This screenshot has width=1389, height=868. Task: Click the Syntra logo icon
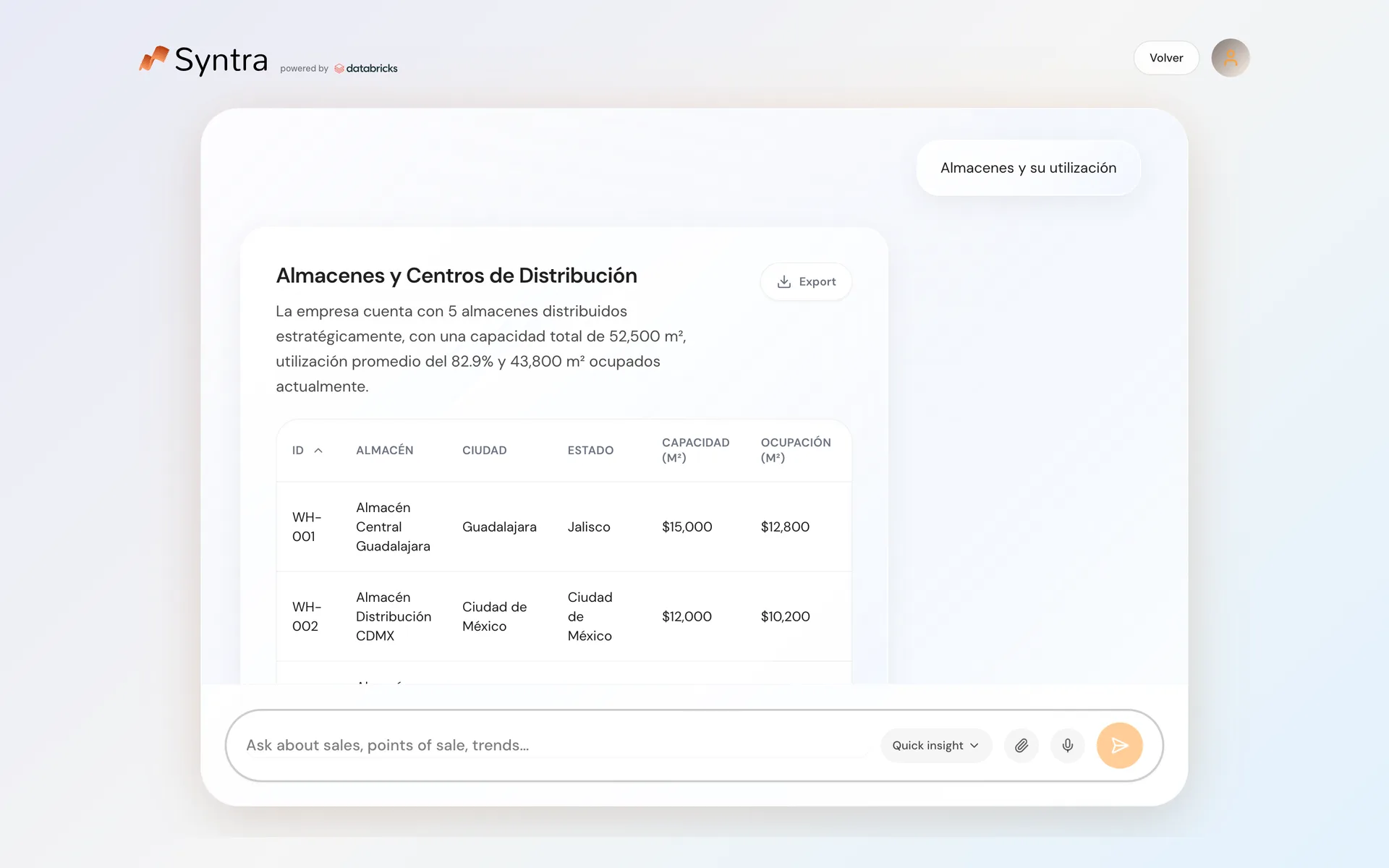click(x=154, y=59)
